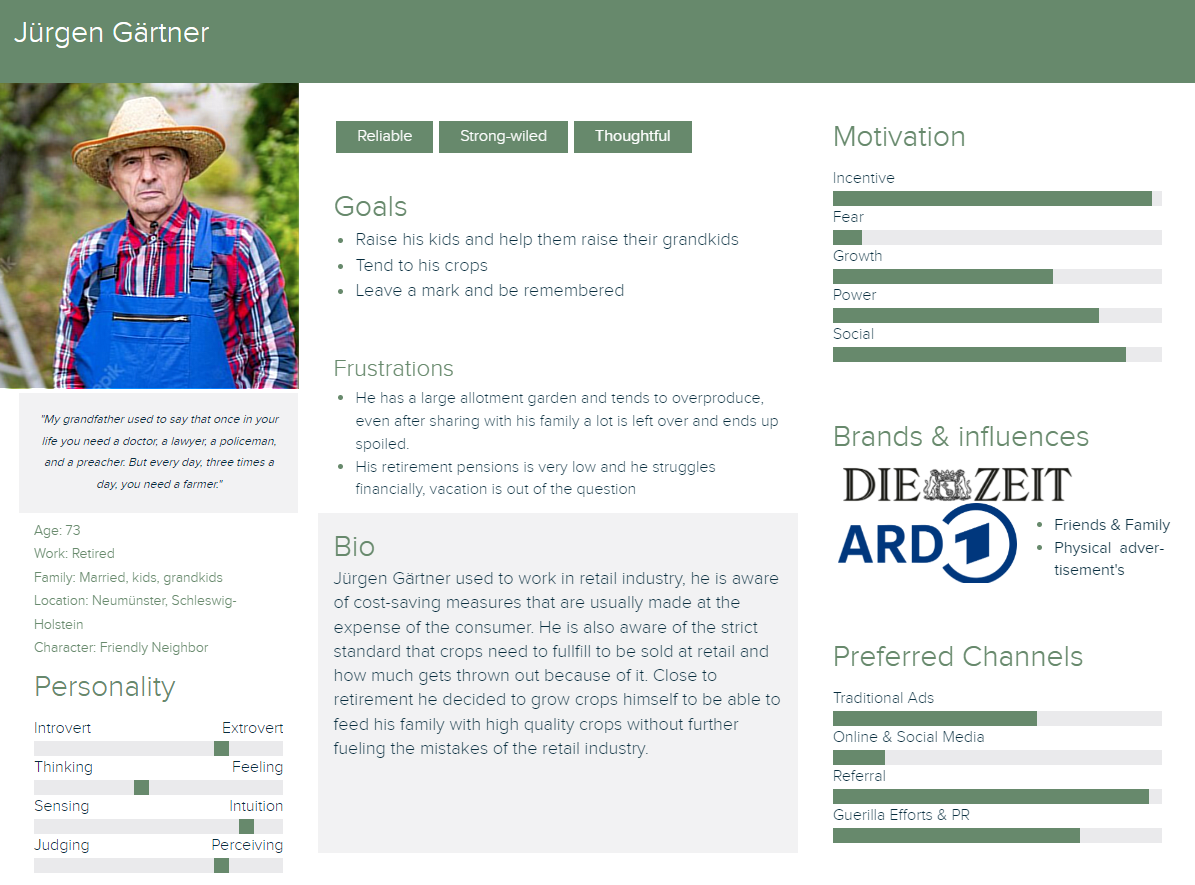
Task: Click the 'Feeling' label
Action: (257, 767)
